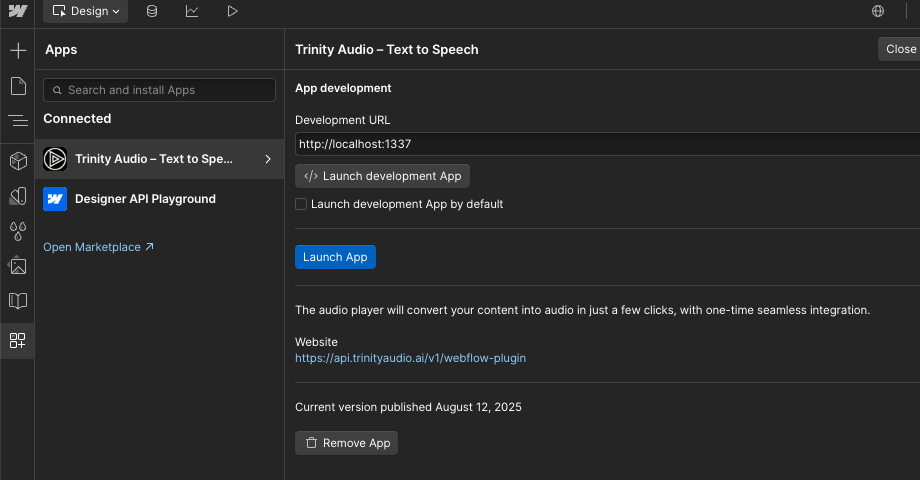Click the Preview play icon

click(x=232, y=12)
